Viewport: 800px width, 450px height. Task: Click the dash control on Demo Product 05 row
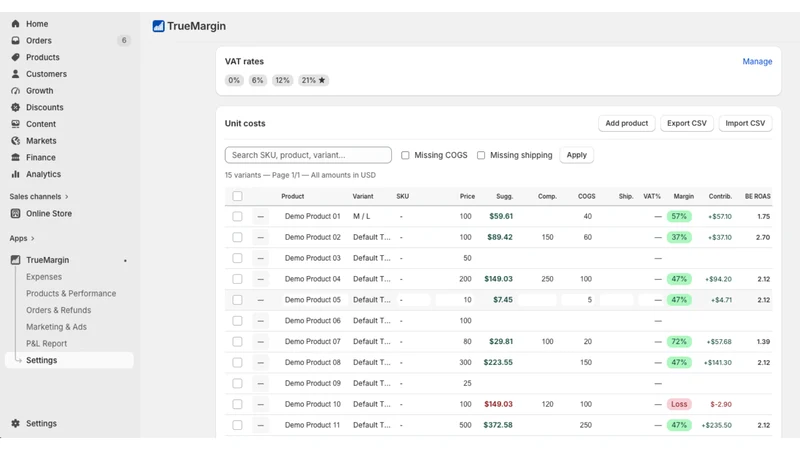[261, 300]
